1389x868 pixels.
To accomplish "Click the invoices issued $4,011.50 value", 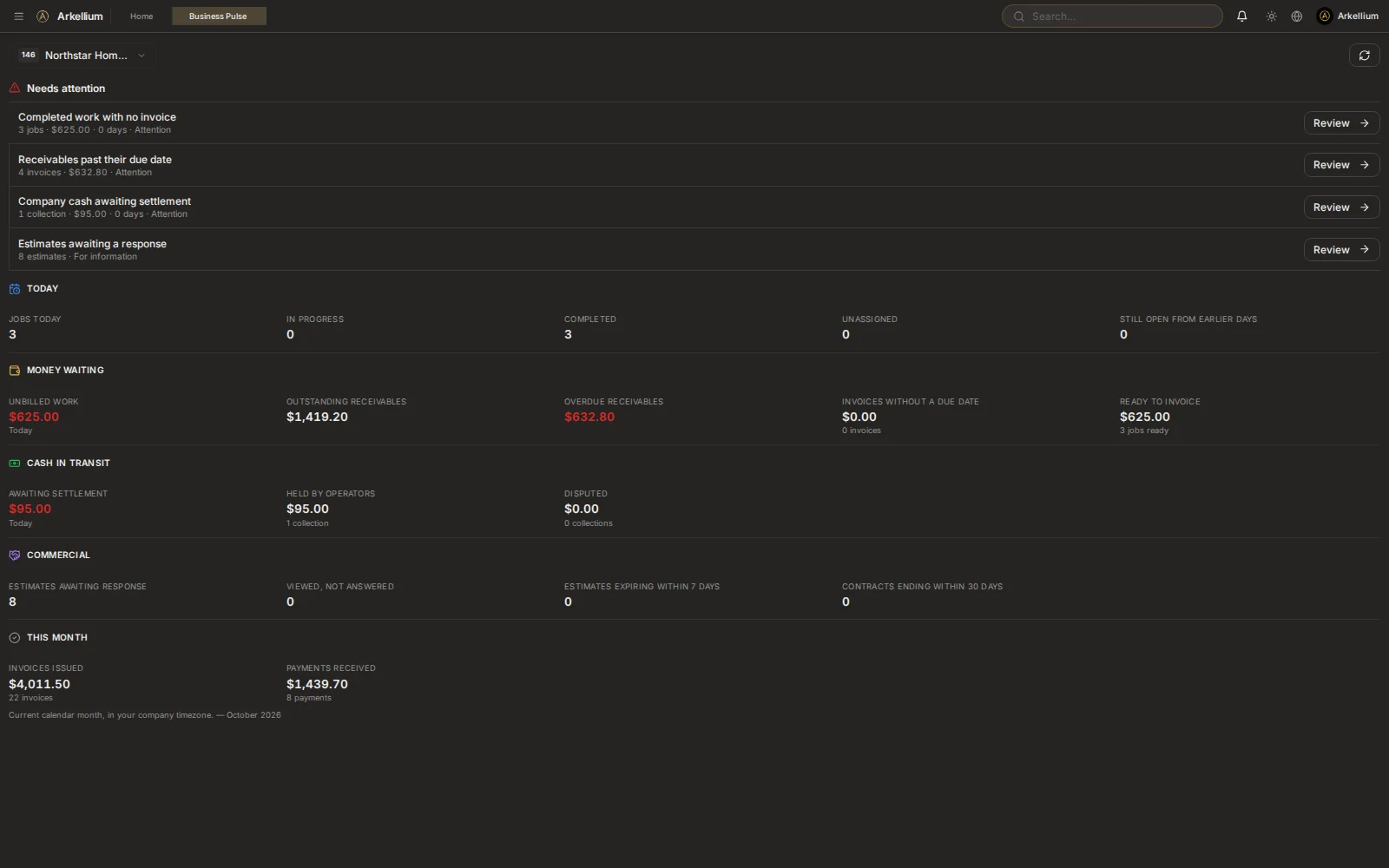I will point(39,685).
